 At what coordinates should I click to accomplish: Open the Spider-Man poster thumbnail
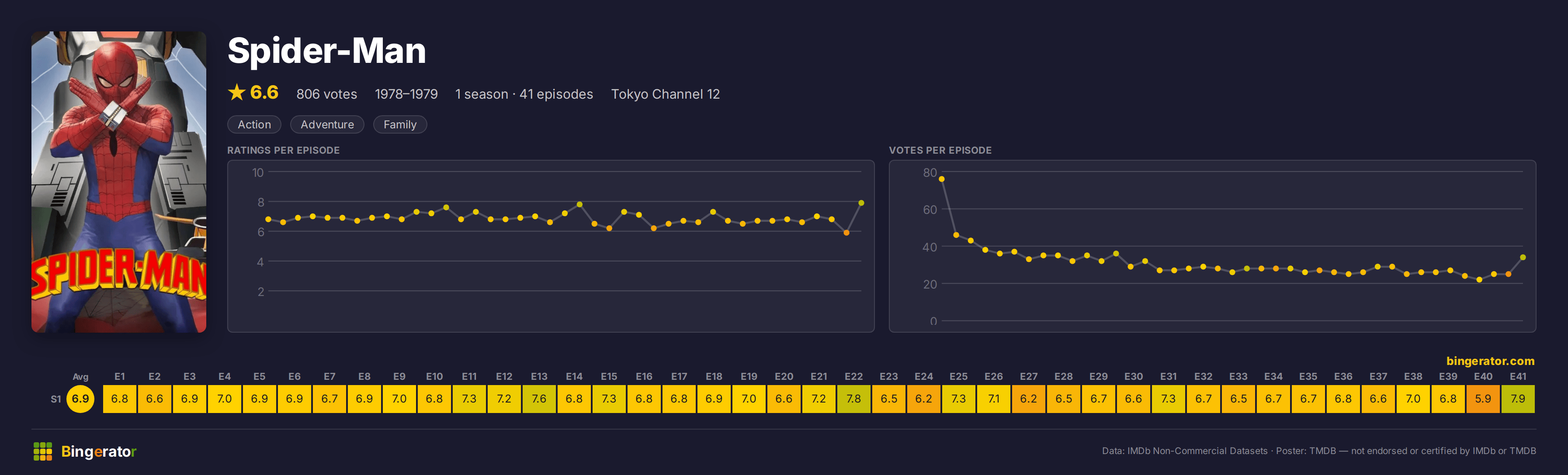pos(119,182)
